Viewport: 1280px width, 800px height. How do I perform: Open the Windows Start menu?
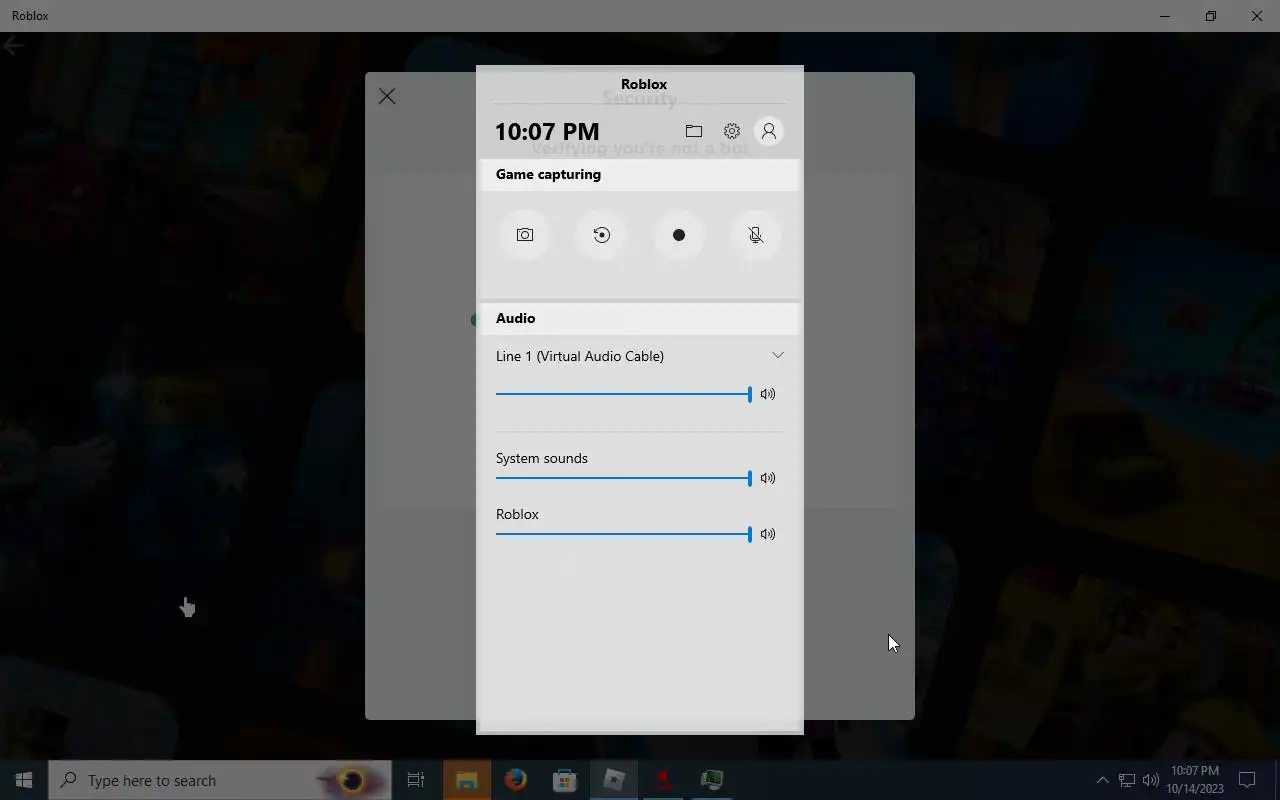coord(24,780)
